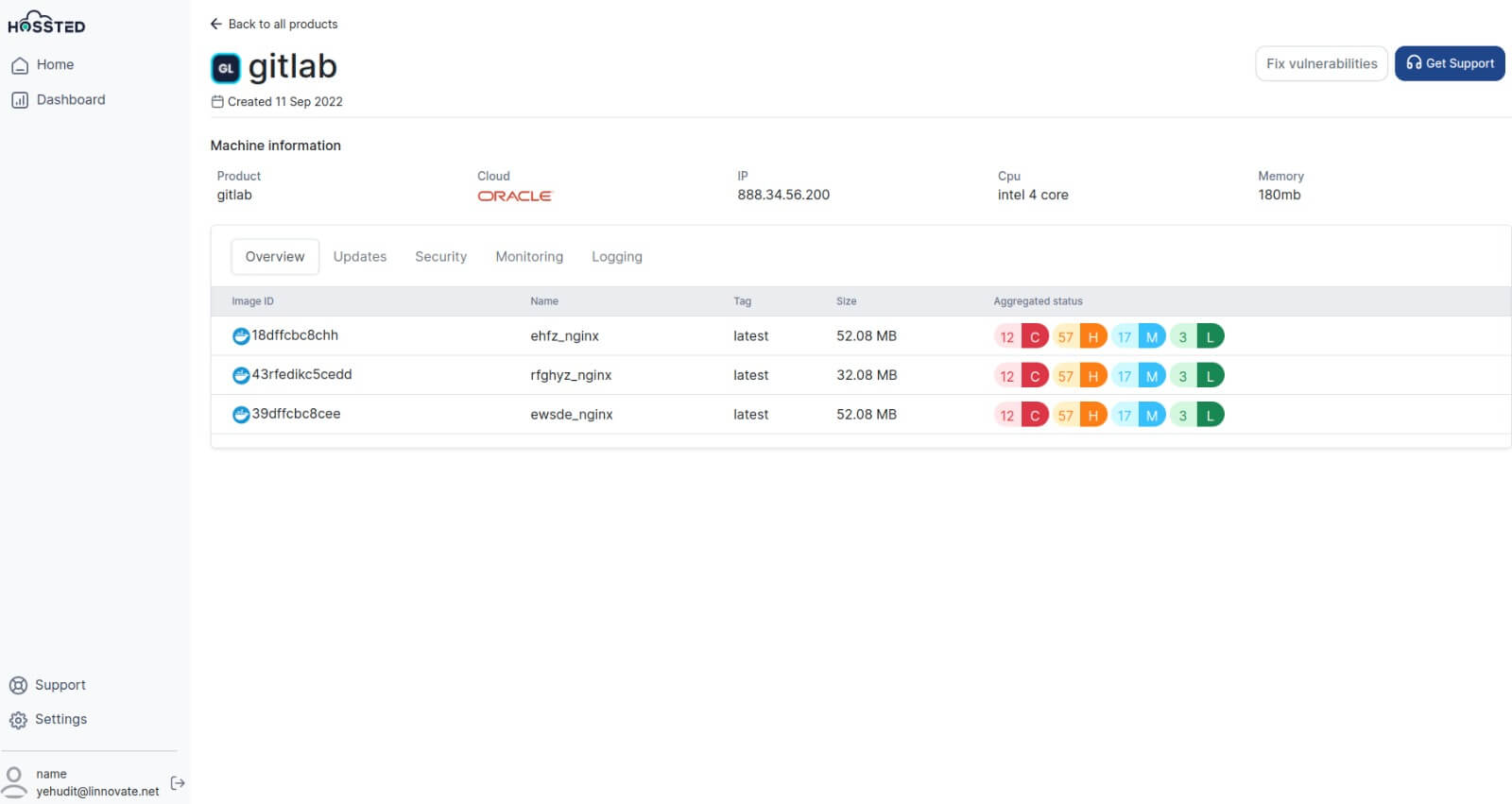The image size is (1512, 804).
Task: Click the 17 medium count for ewsde_nginx
Action: click(1125, 415)
